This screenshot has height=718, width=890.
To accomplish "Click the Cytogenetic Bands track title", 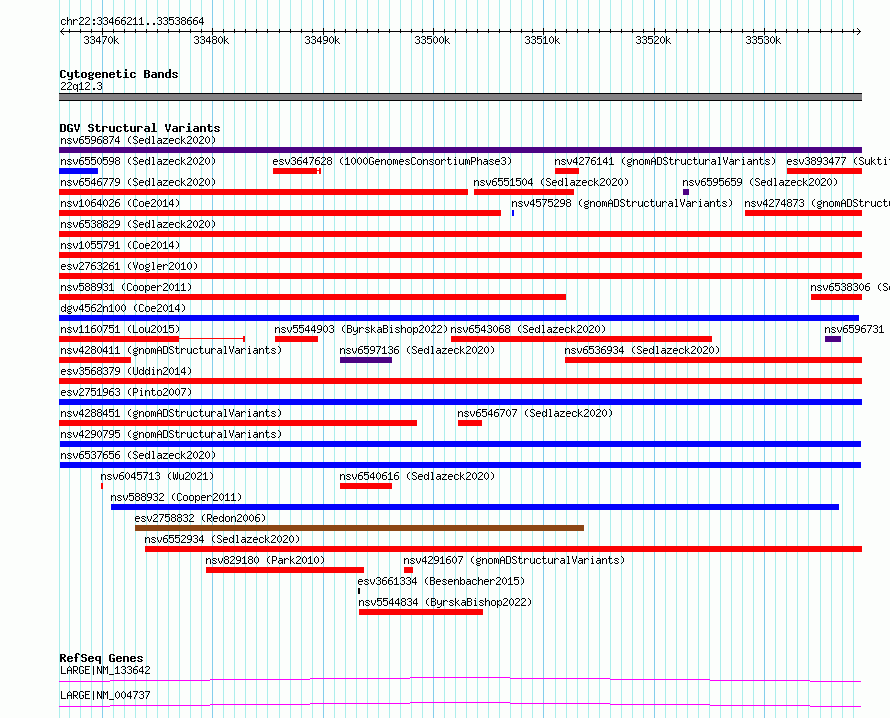I will [119, 74].
